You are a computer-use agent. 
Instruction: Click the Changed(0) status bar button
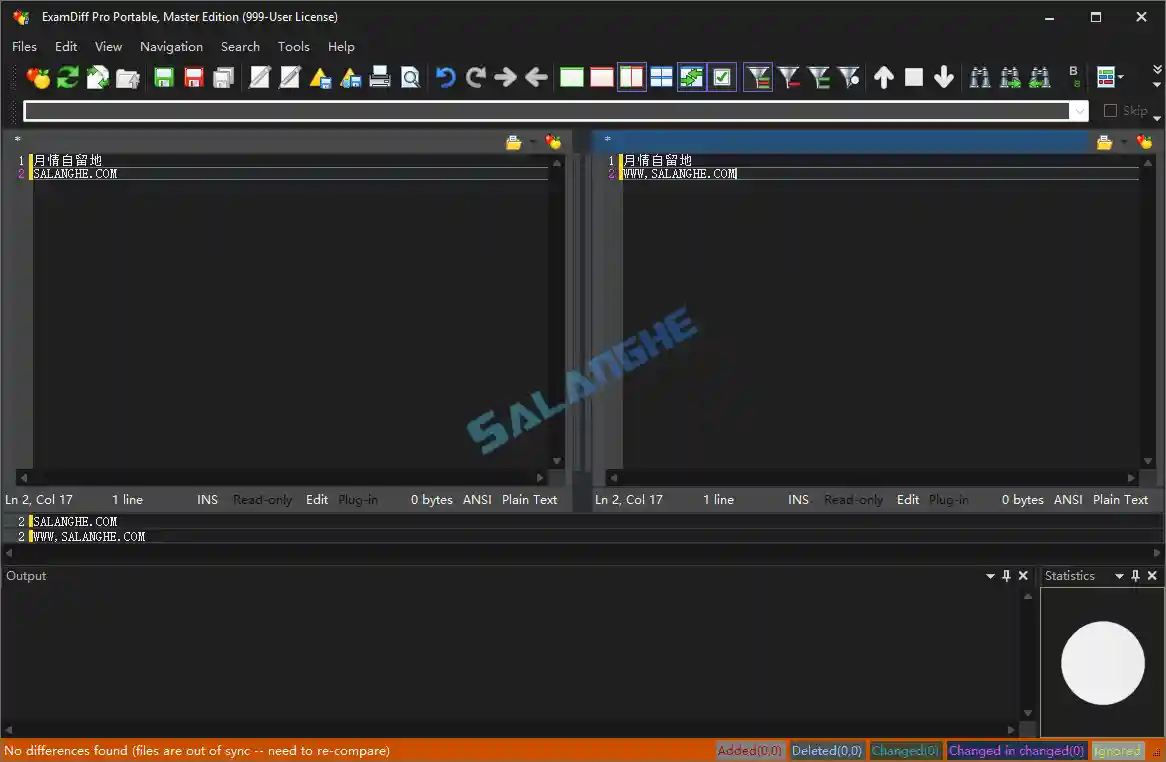click(x=905, y=750)
